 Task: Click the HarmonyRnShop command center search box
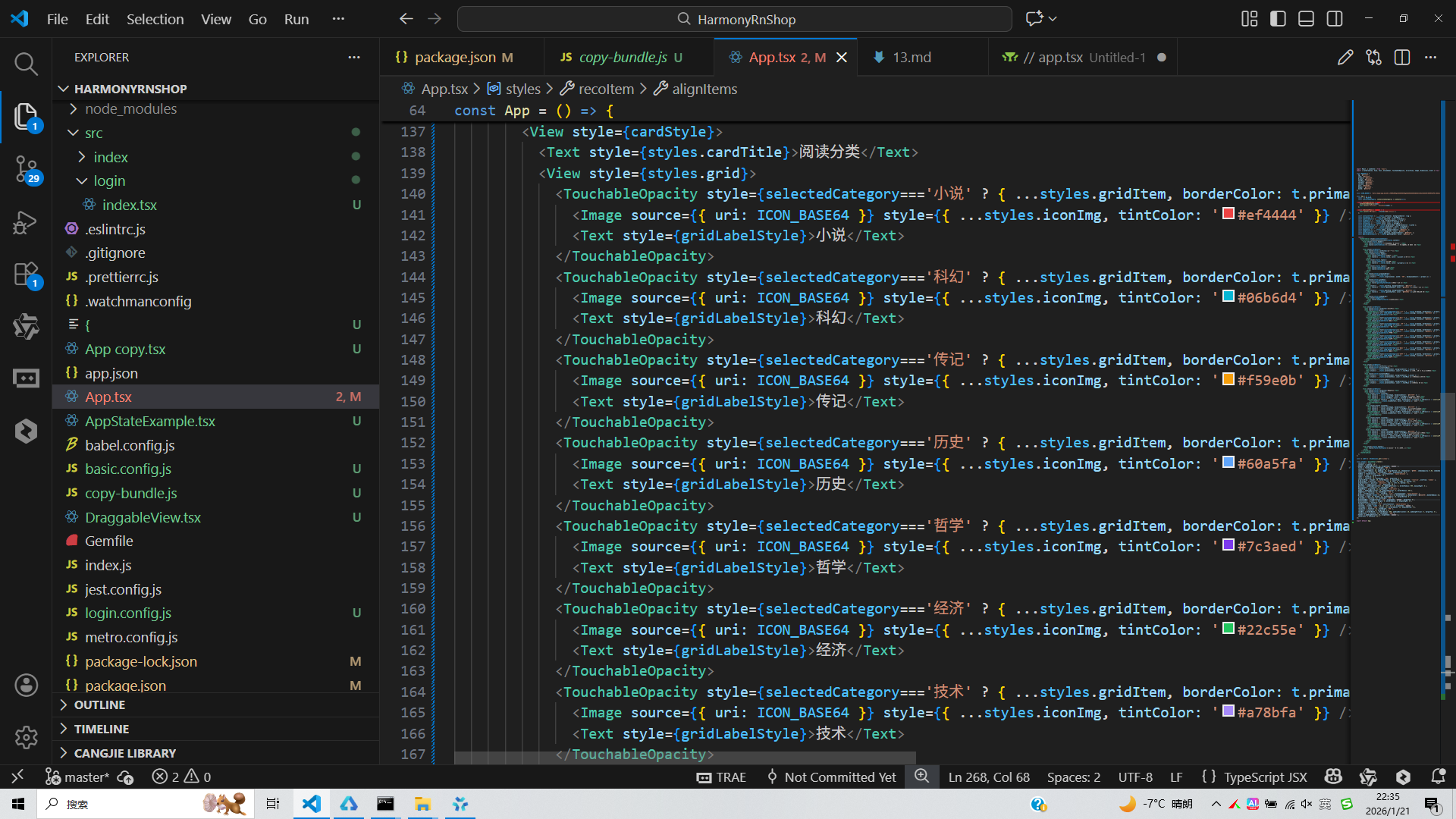point(734,19)
